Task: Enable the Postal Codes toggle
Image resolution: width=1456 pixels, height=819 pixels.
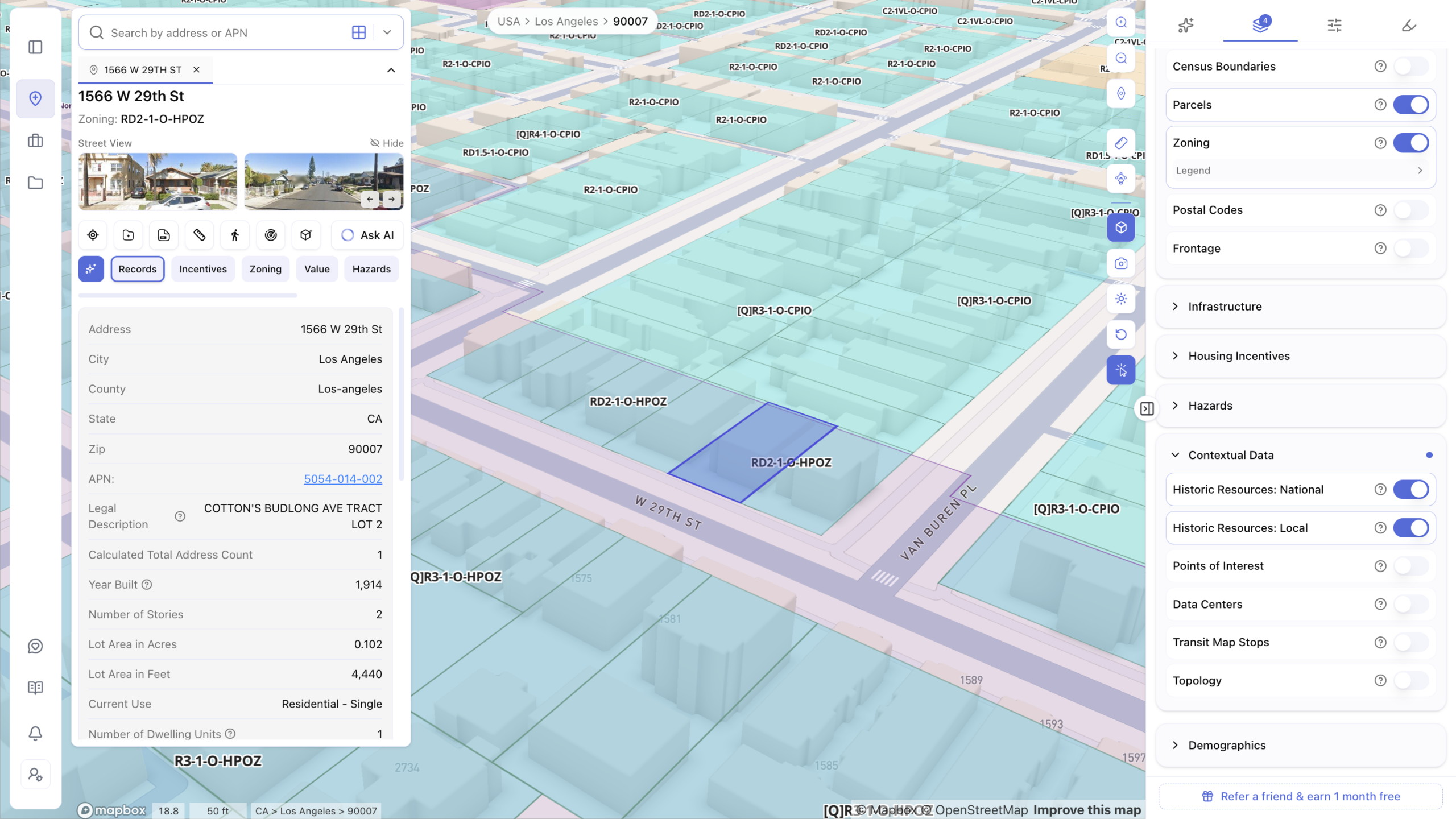Action: pyautogui.click(x=1410, y=210)
